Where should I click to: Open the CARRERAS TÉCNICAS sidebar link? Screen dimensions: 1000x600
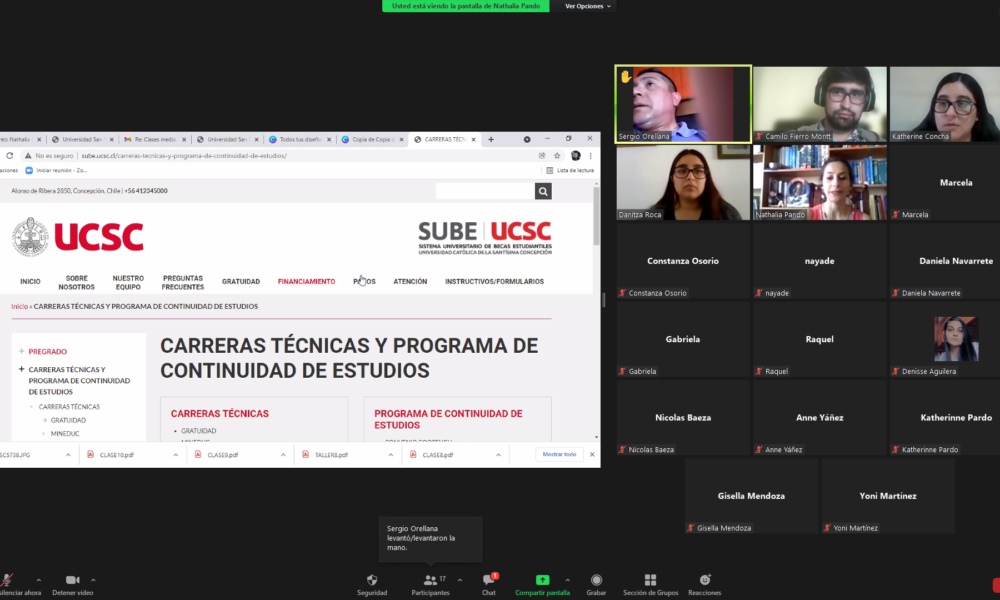tap(69, 407)
